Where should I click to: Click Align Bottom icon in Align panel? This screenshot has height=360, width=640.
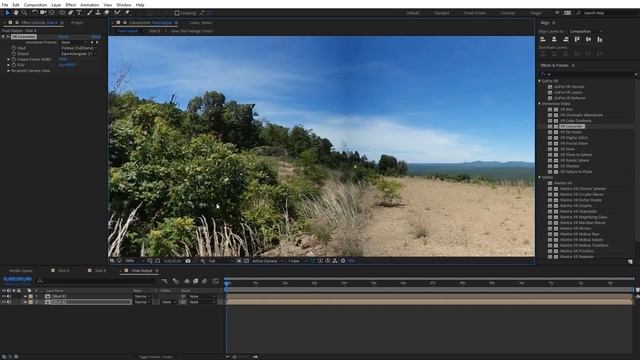point(600,40)
